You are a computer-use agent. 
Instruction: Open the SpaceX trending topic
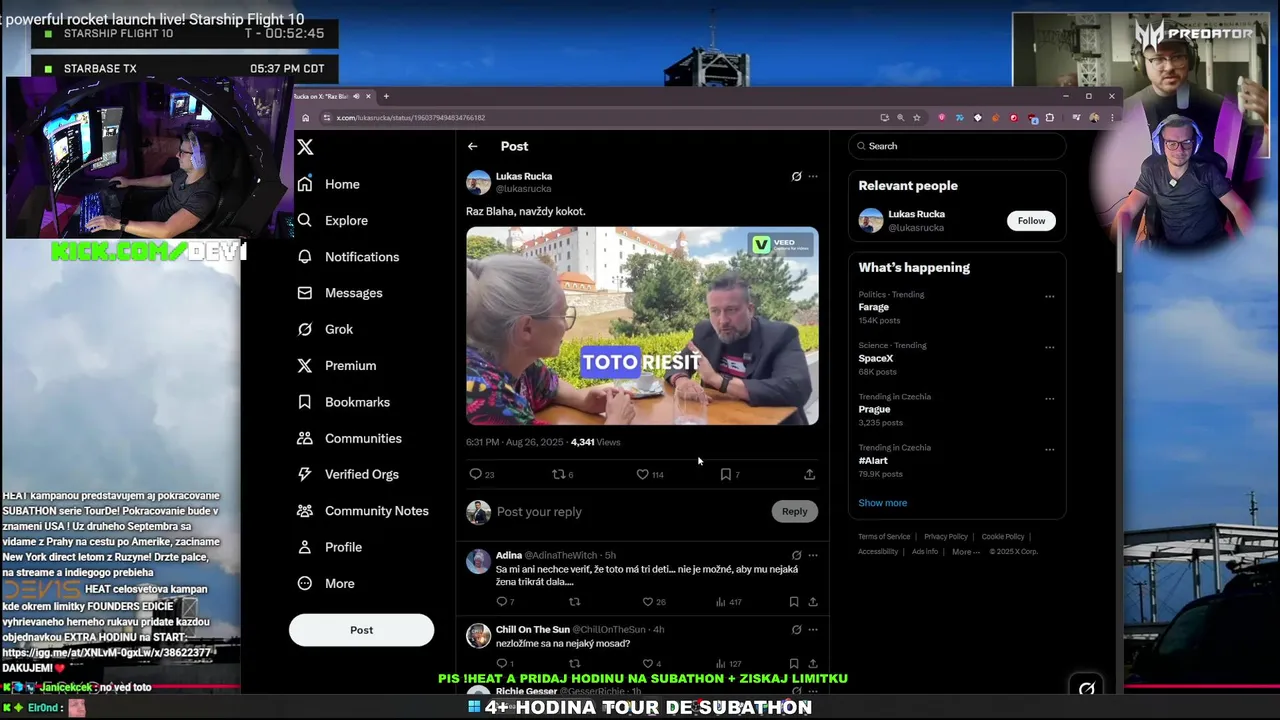coord(875,358)
